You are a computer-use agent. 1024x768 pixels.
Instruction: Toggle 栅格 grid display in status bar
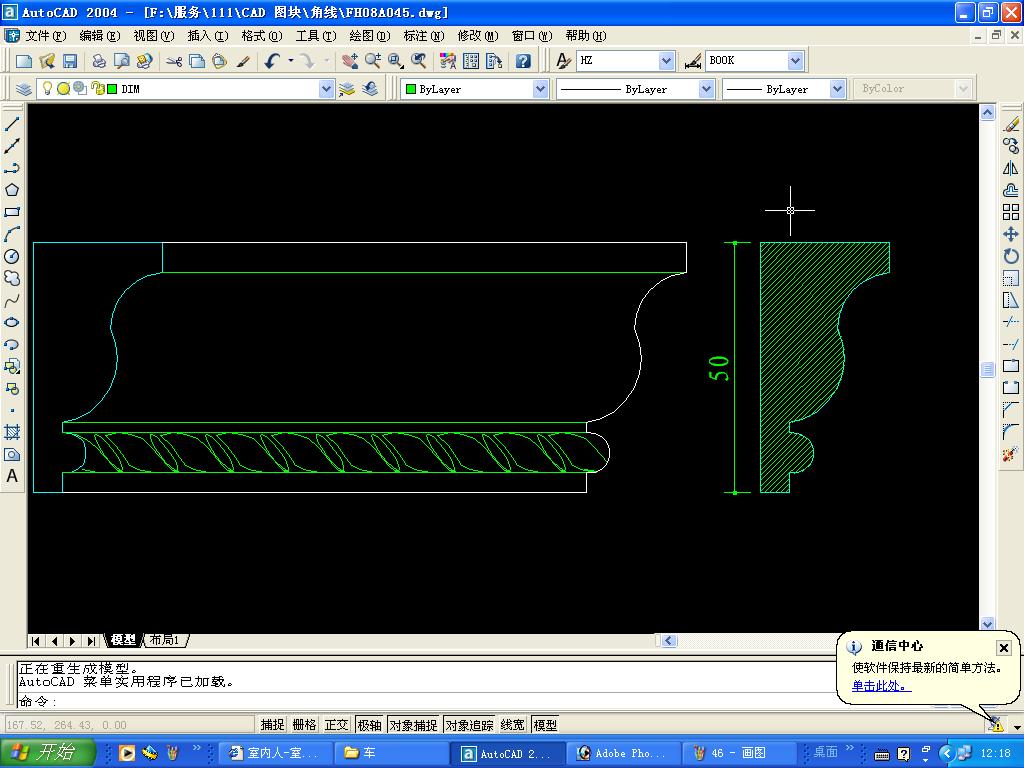tap(304, 725)
